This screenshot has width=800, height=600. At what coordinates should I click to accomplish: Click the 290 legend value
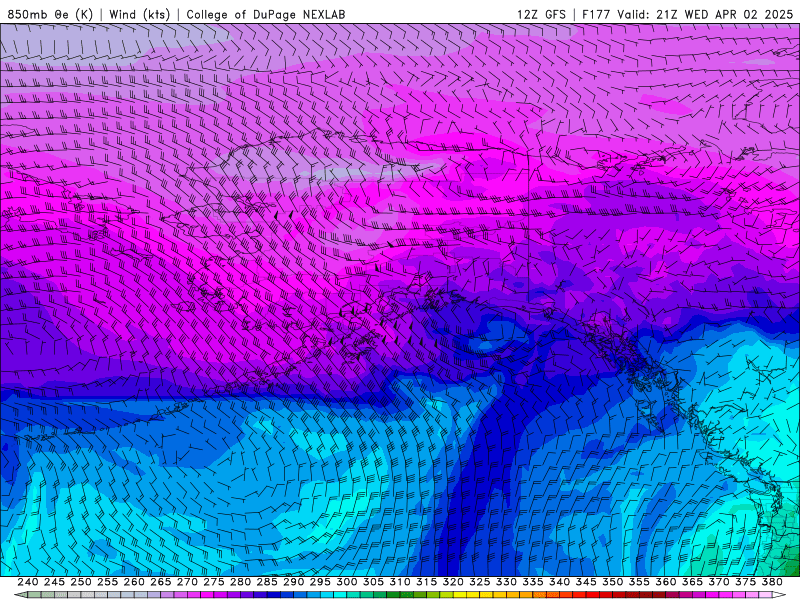(293, 582)
